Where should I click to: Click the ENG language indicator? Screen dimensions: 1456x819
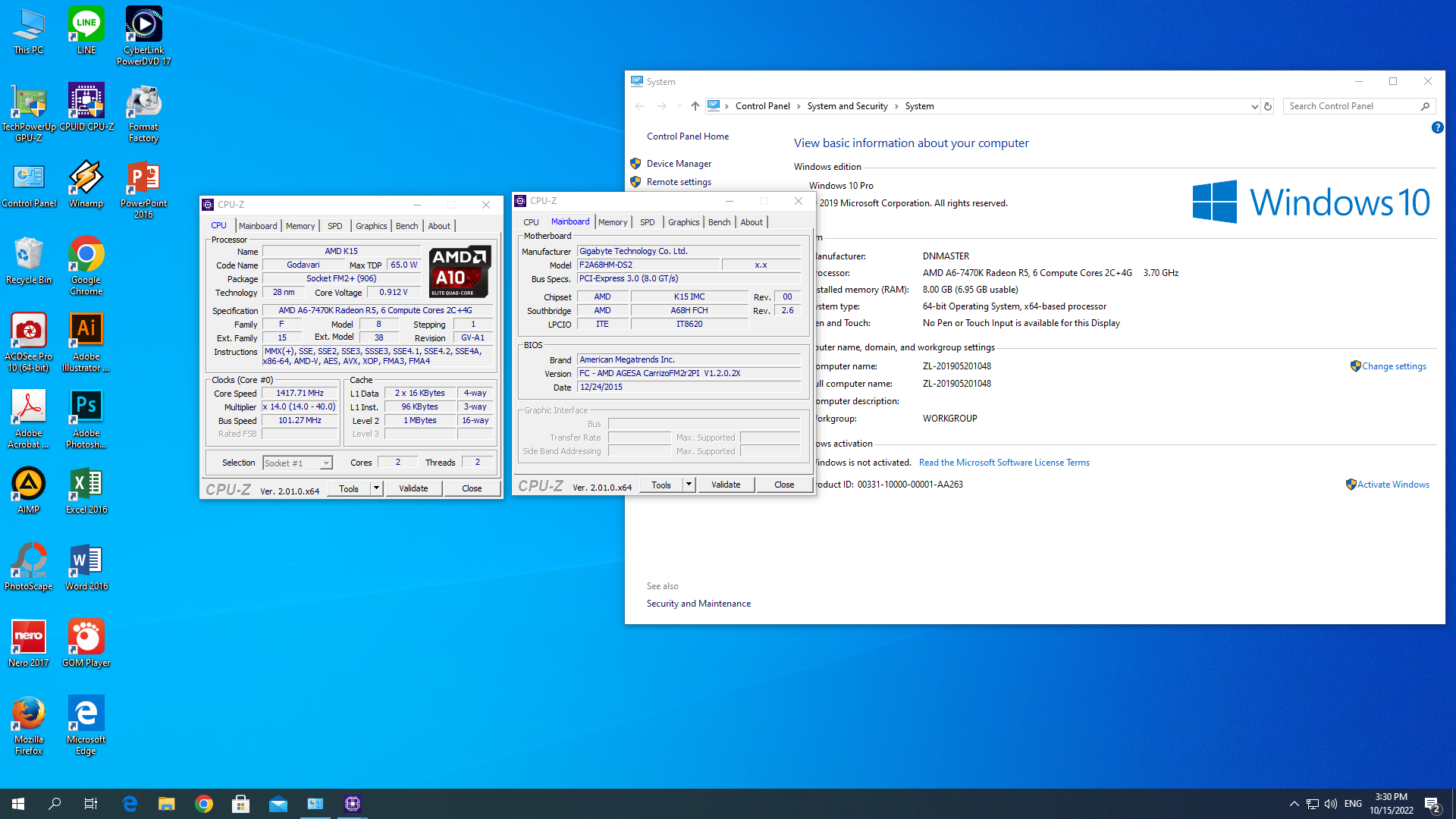click(x=1353, y=804)
